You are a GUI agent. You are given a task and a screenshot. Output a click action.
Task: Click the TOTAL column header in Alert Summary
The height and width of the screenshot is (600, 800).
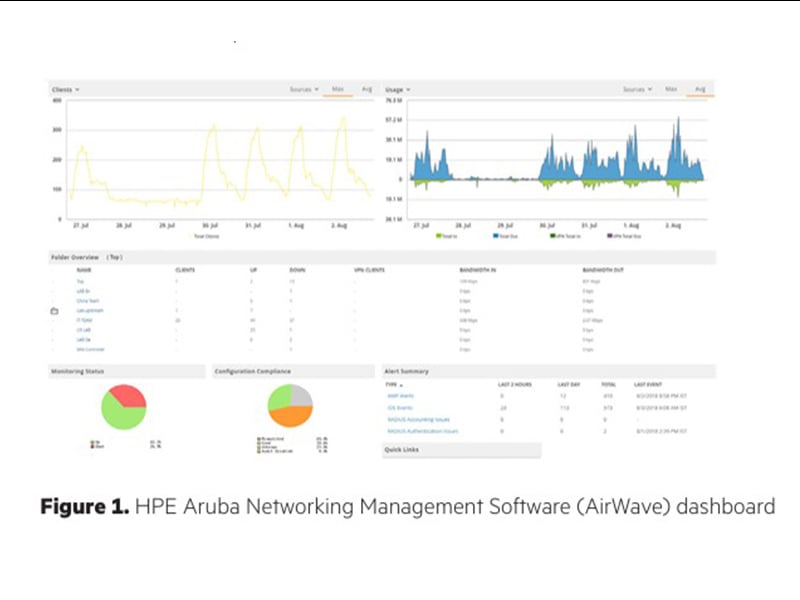[609, 385]
